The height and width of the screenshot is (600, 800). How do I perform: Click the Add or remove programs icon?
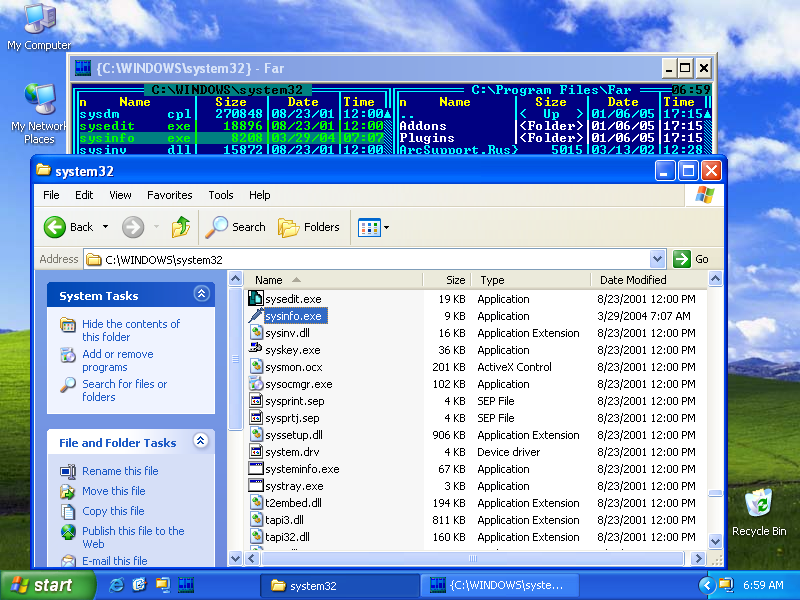tap(68, 354)
